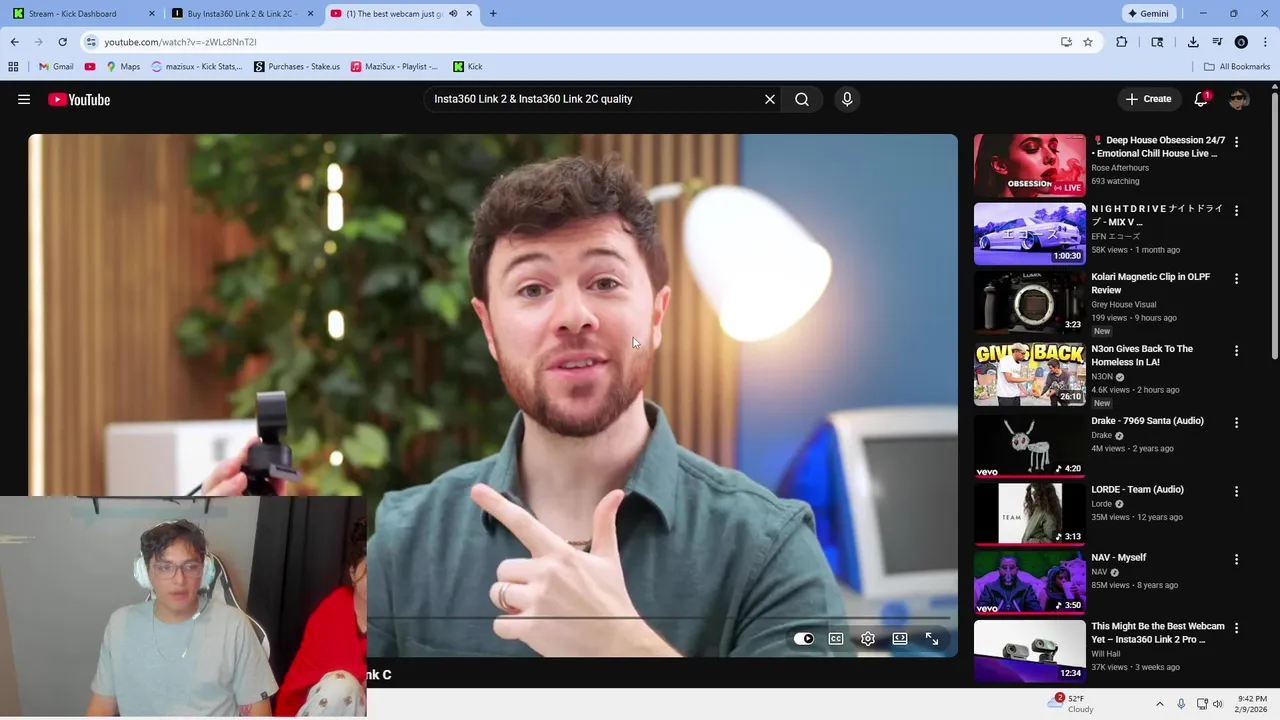Open the LORDE - Team (Audio) title
This screenshot has width=1280, height=720.
tap(1137, 489)
